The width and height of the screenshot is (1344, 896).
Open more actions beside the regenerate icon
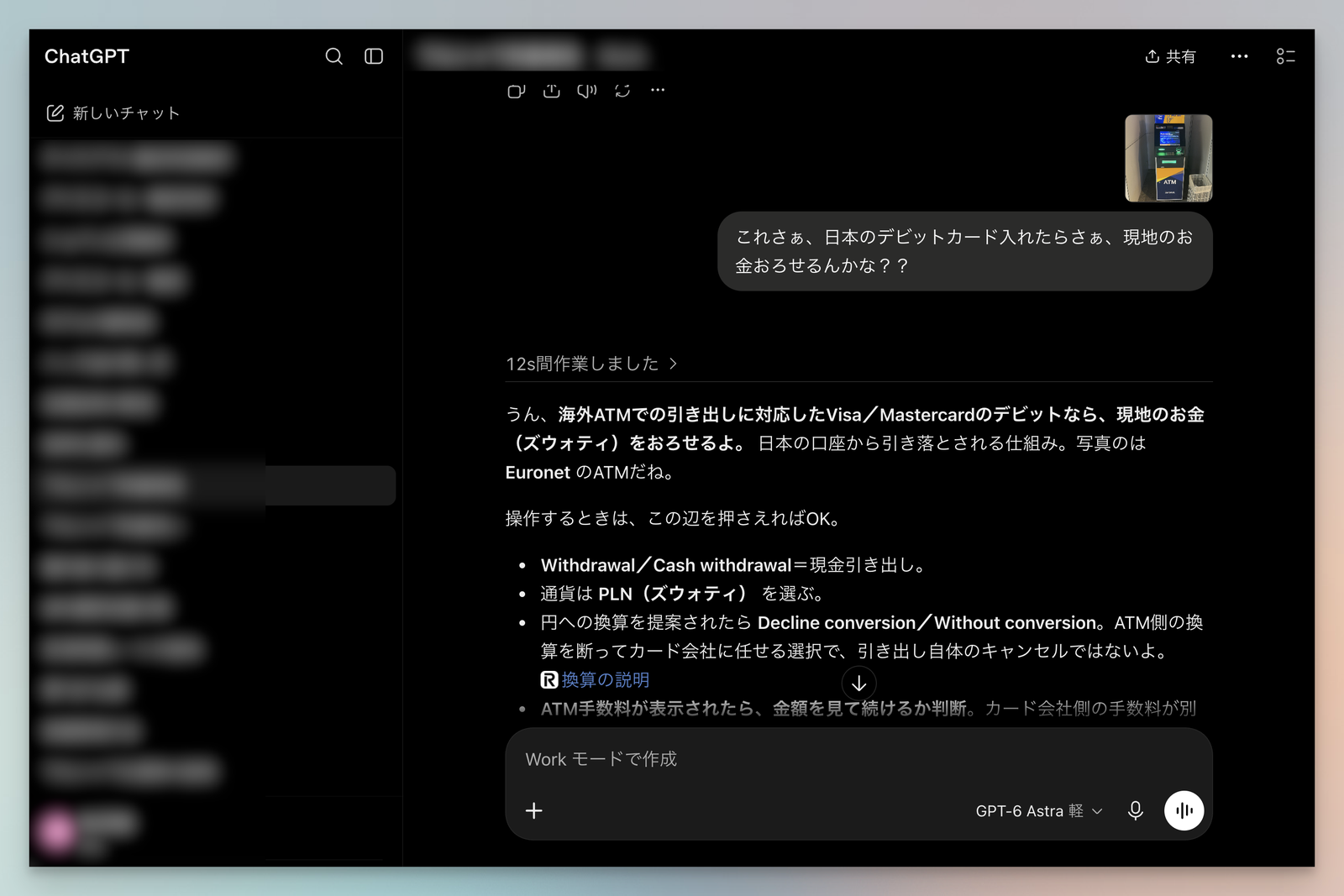658,91
